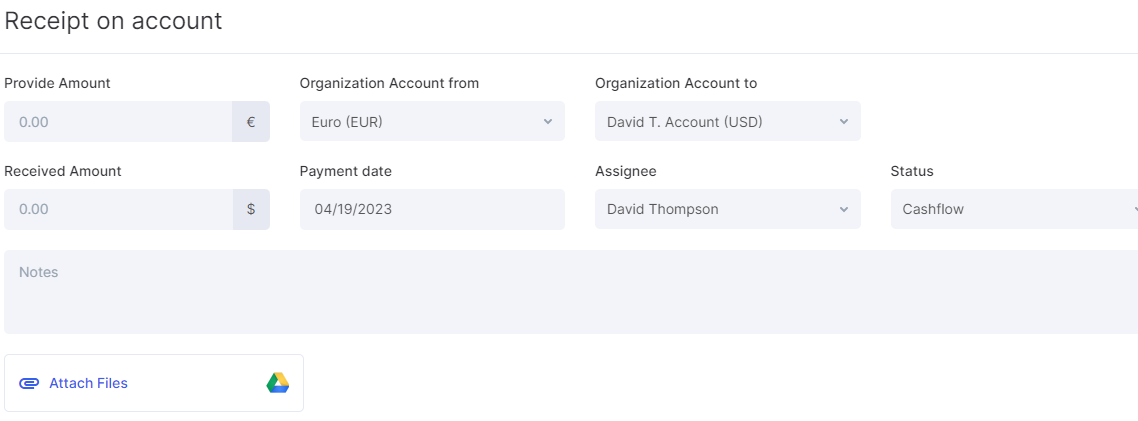
Task: Click the chevron beside David T. Account (USD)
Action: click(x=843, y=122)
